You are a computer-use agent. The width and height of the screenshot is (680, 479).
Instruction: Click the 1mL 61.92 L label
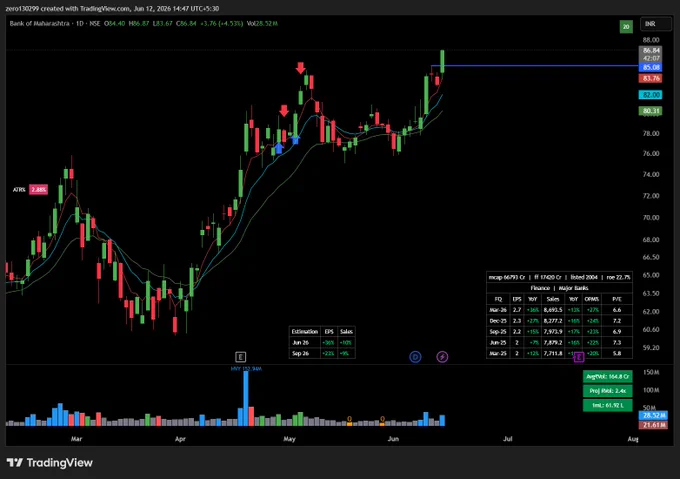[607, 405]
